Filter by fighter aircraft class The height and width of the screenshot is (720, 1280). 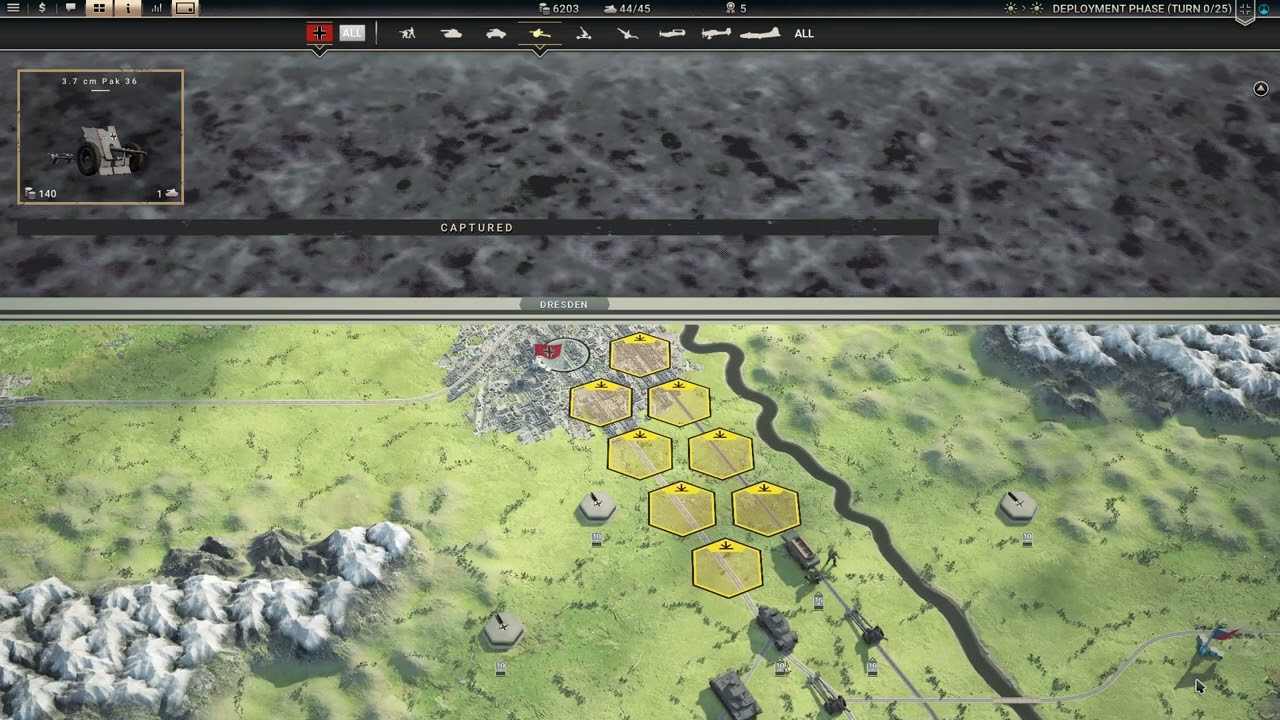(672, 33)
